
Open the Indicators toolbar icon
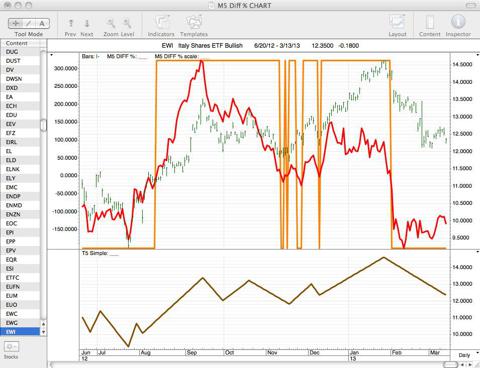161,23
